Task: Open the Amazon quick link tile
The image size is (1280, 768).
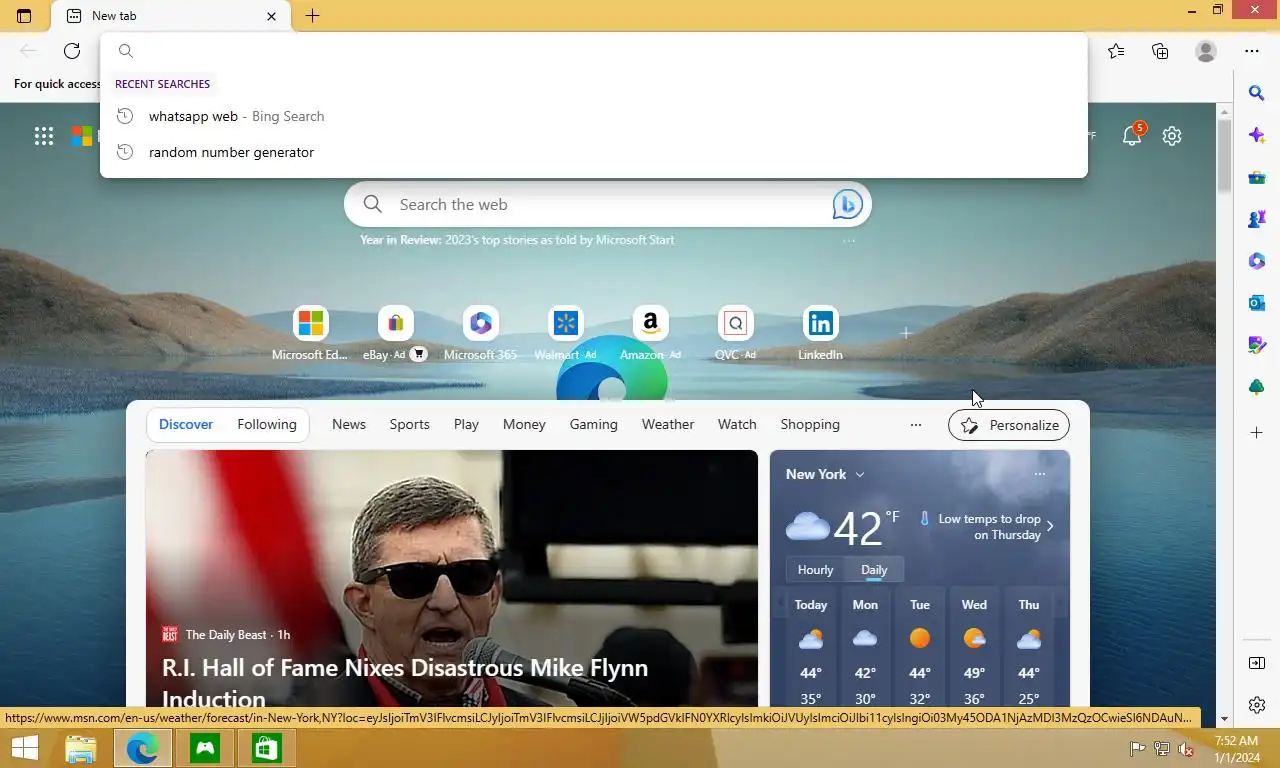Action: (x=650, y=334)
